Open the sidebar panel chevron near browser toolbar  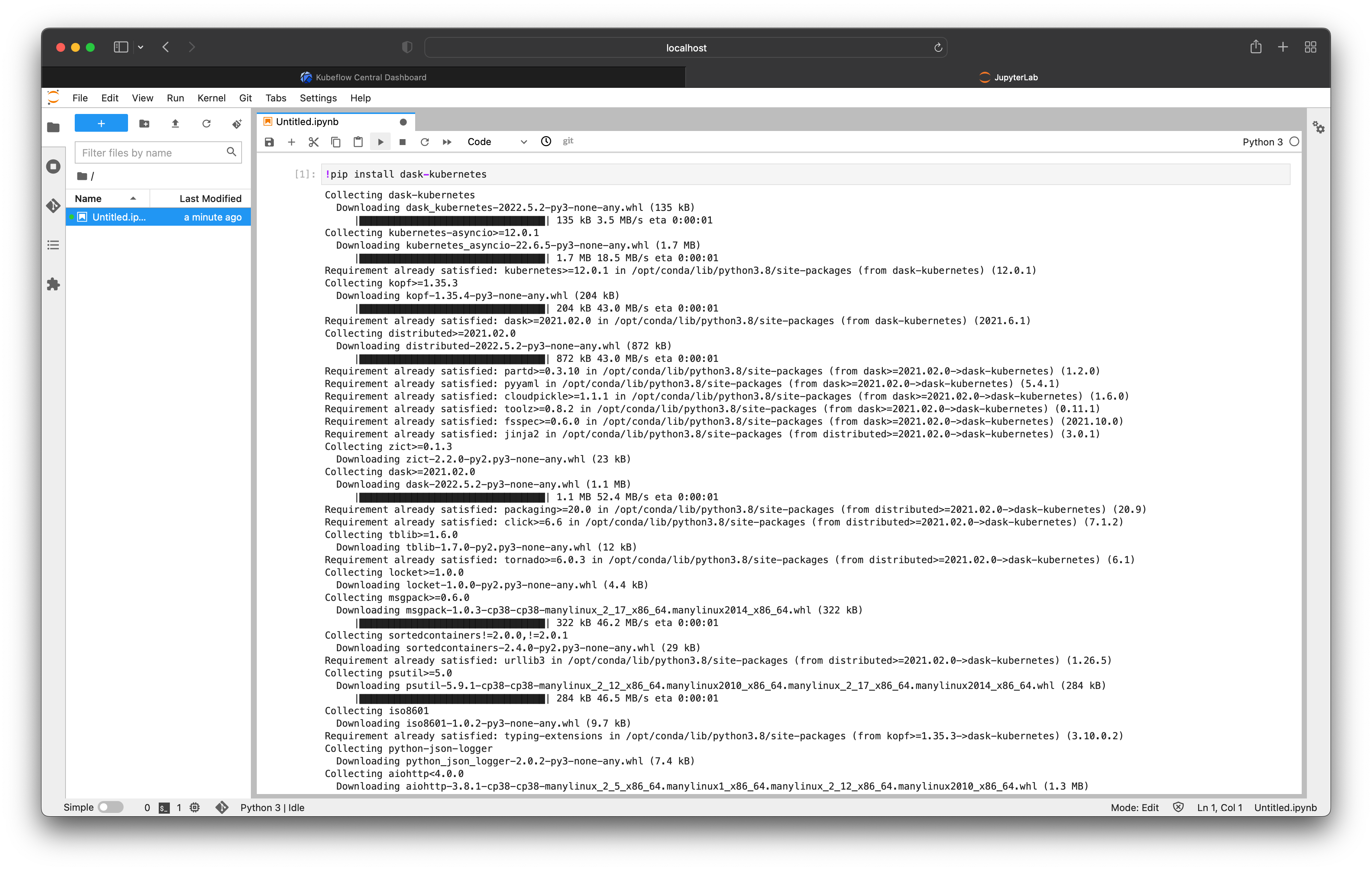[141, 47]
